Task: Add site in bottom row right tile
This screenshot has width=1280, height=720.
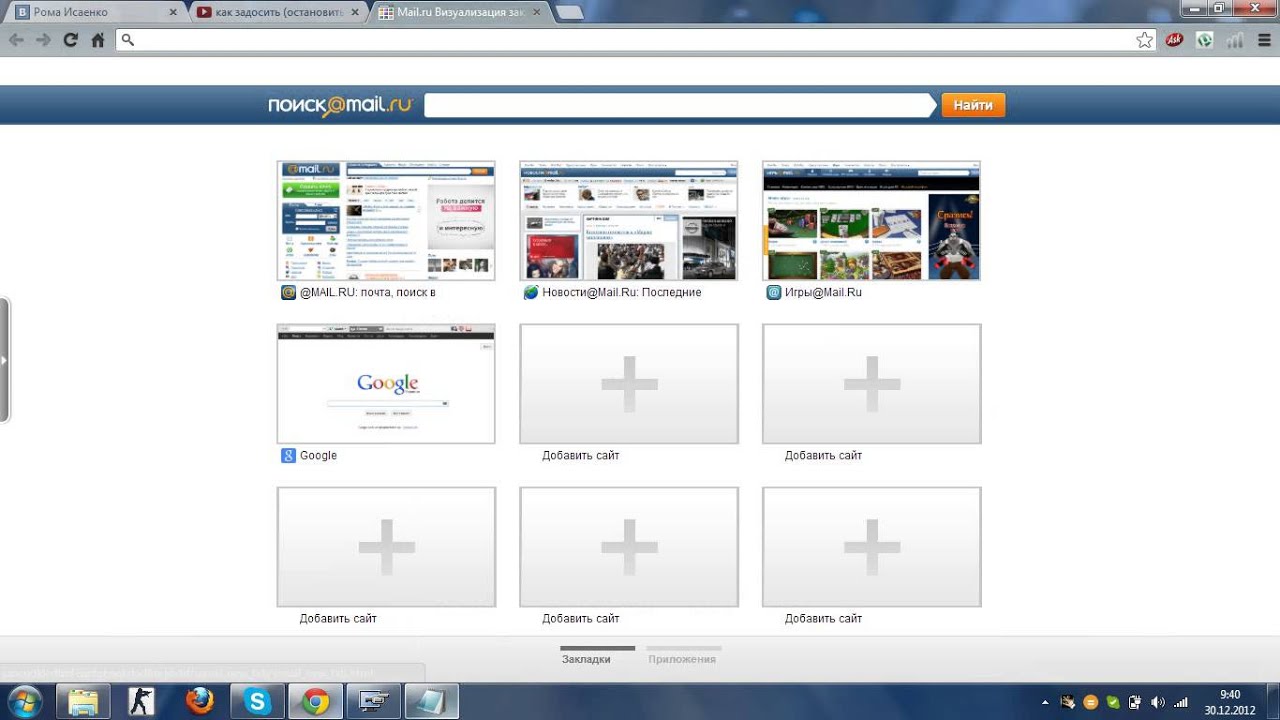Action: click(x=871, y=547)
